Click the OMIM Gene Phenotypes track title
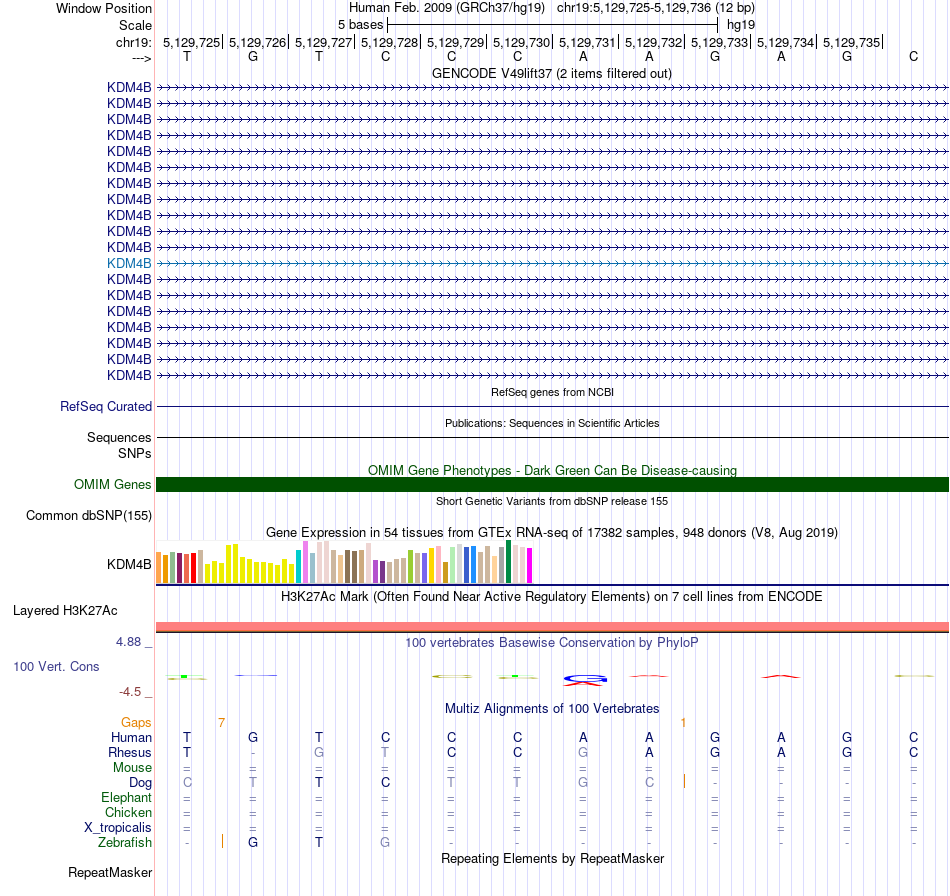This screenshot has height=896, width=950. (552, 470)
